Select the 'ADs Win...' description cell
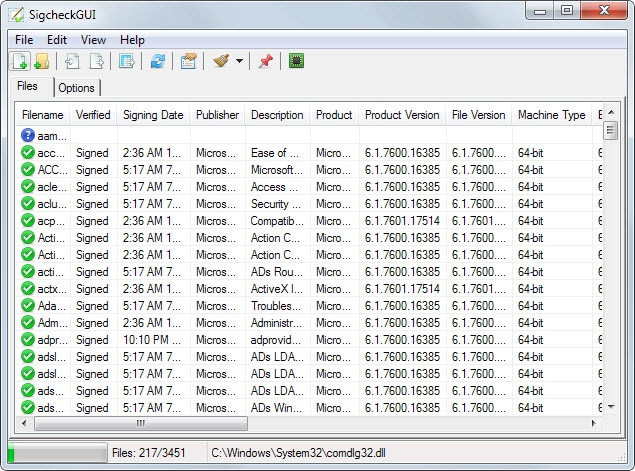 276,407
